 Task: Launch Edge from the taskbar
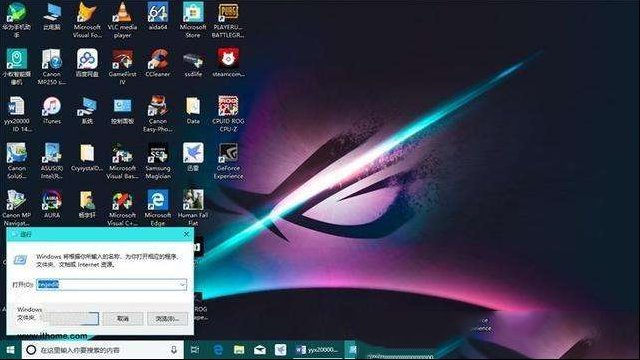(x=218, y=350)
